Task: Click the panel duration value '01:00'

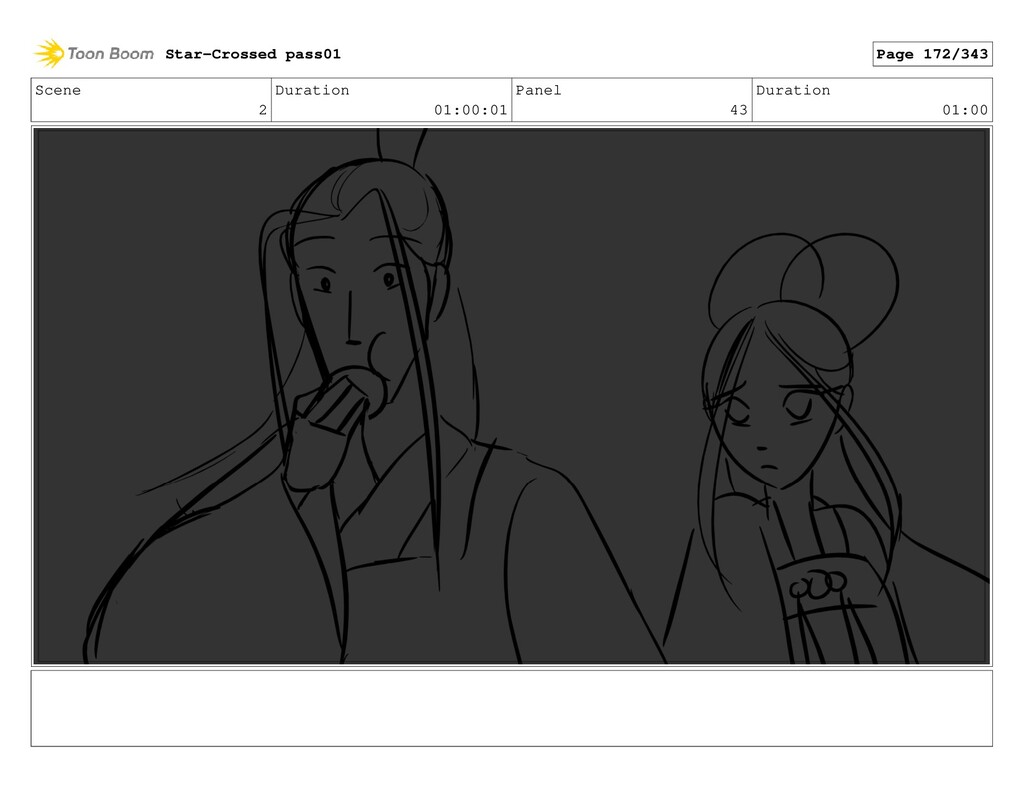Action: 965,110
